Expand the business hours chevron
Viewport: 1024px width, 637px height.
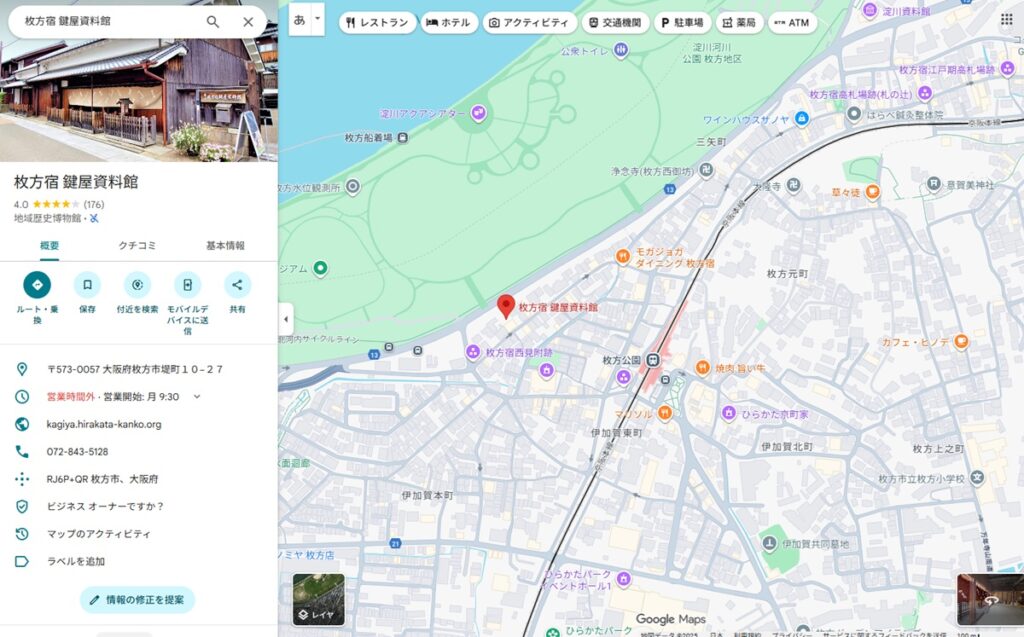coord(197,397)
